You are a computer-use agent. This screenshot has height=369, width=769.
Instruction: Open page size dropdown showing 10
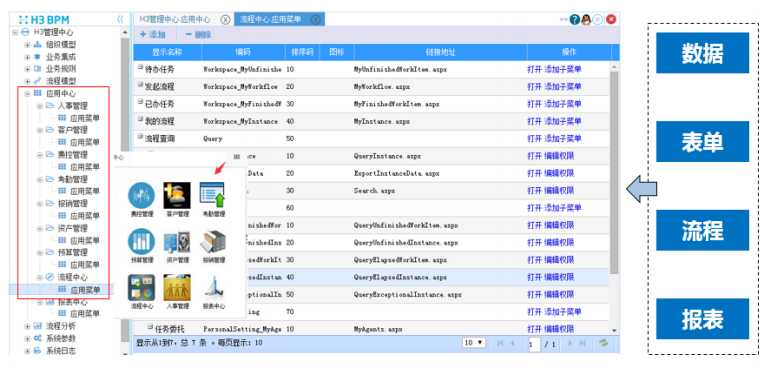(x=474, y=343)
